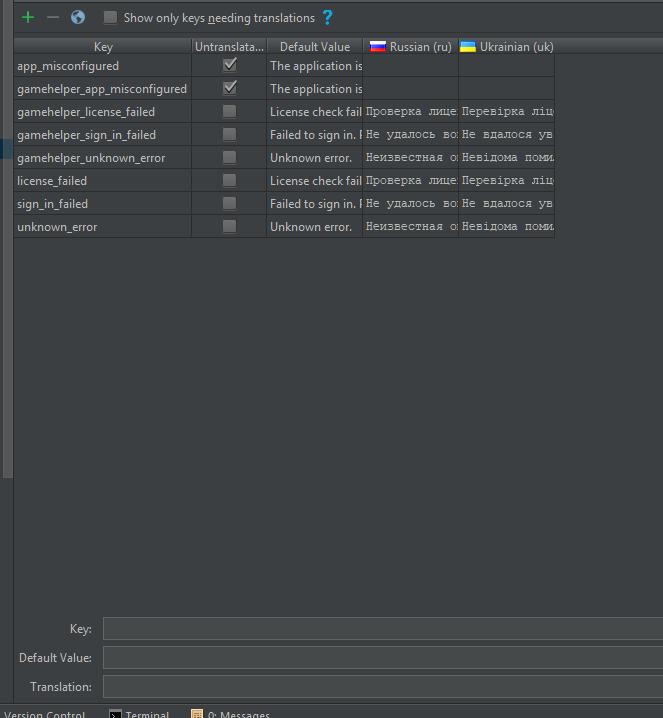Screen dimensions: 663x718
Task: Select default value of gamehelper_unknown_error
Action: point(315,158)
